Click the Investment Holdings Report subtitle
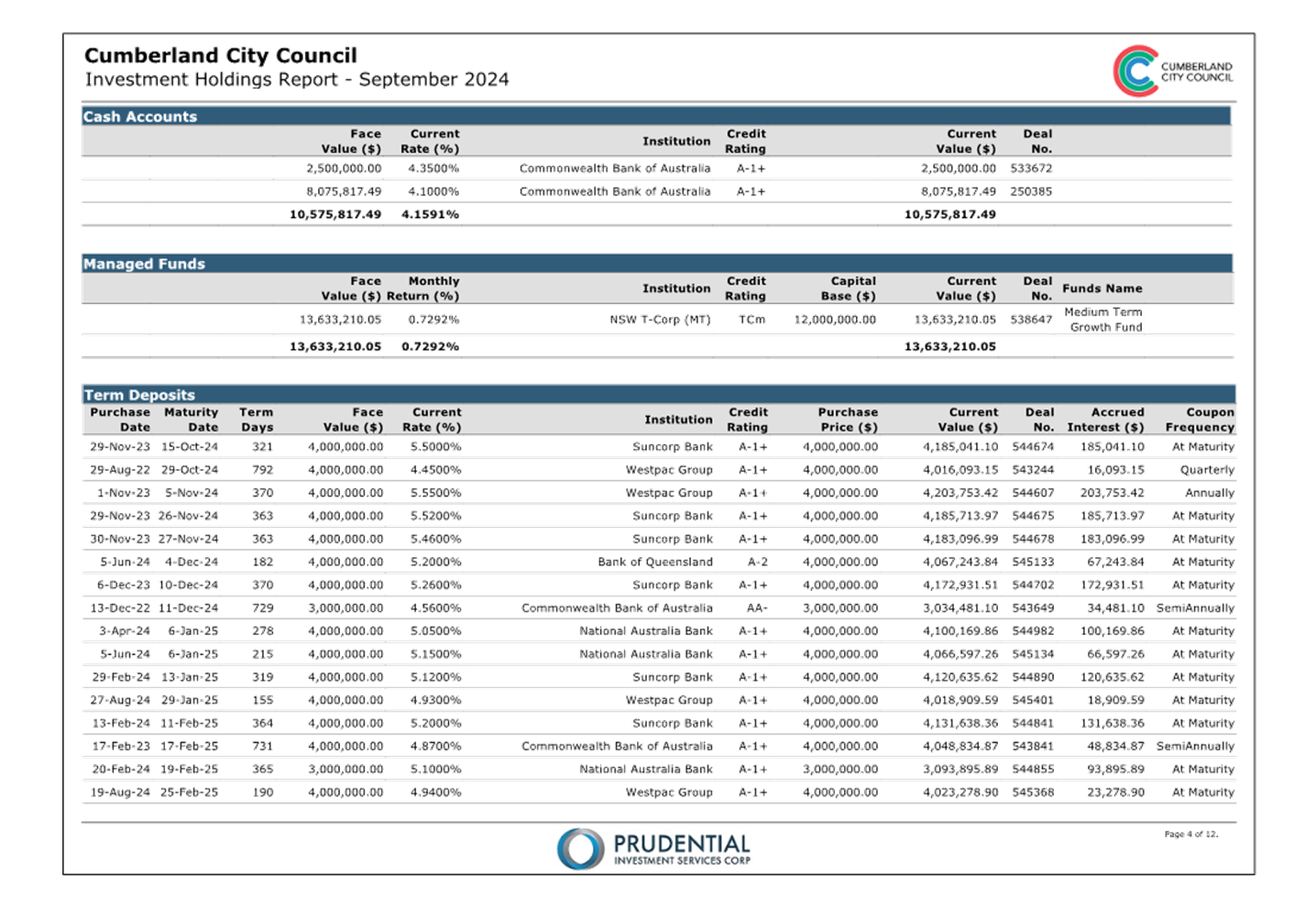Image resolution: width=1316 pixels, height=908 pixels. [298, 80]
